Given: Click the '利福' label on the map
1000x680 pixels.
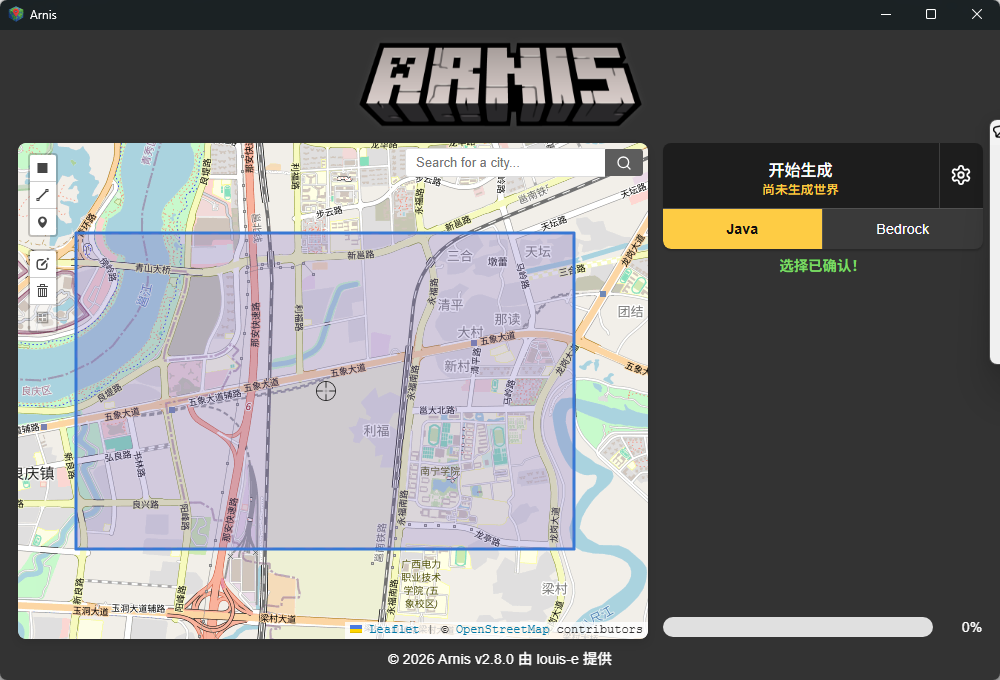Looking at the screenshot, I should (376, 431).
